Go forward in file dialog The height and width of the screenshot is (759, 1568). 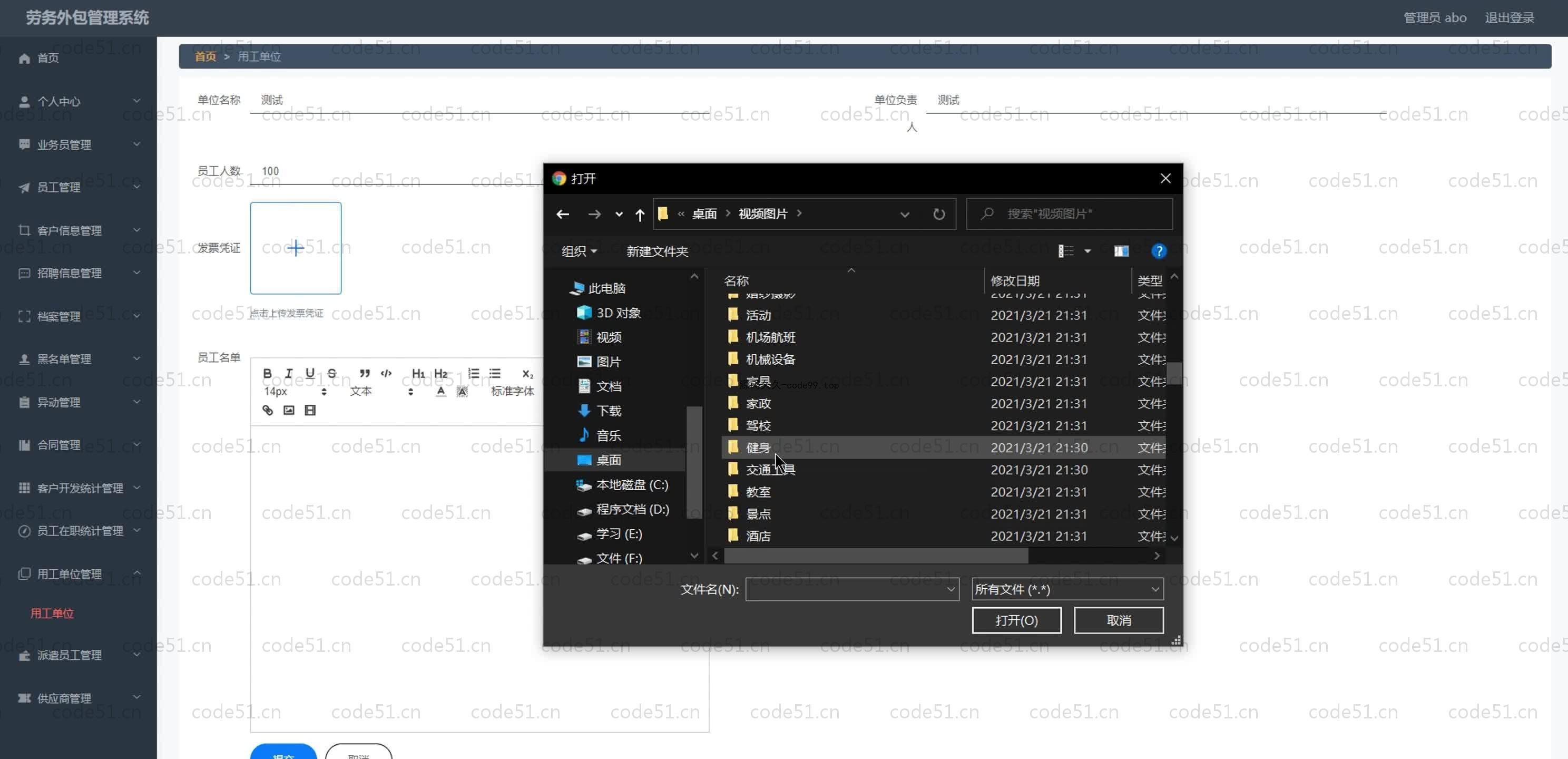[594, 214]
